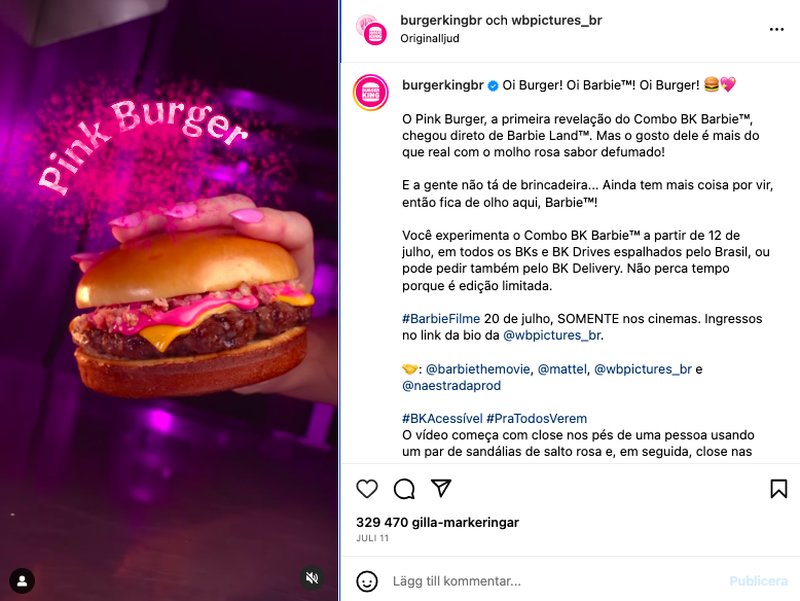The height and width of the screenshot is (601, 800).
Task: Open the three-dot more options menu
Action: coord(777,30)
